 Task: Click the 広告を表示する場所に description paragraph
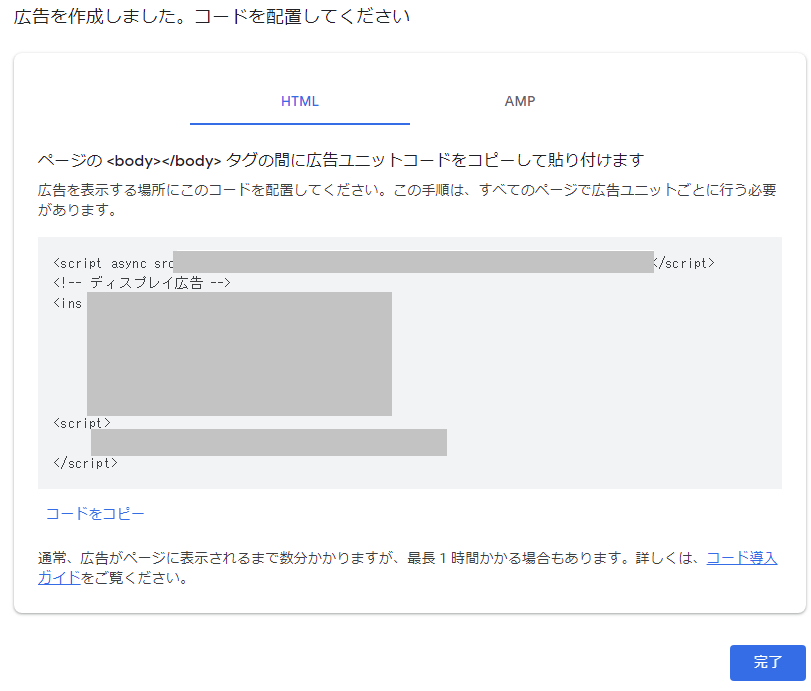pos(407,200)
